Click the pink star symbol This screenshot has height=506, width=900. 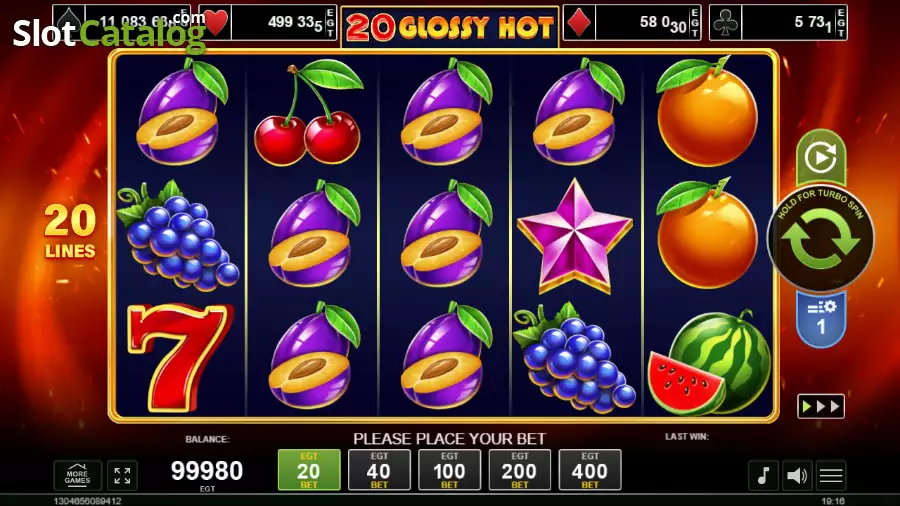click(x=575, y=235)
